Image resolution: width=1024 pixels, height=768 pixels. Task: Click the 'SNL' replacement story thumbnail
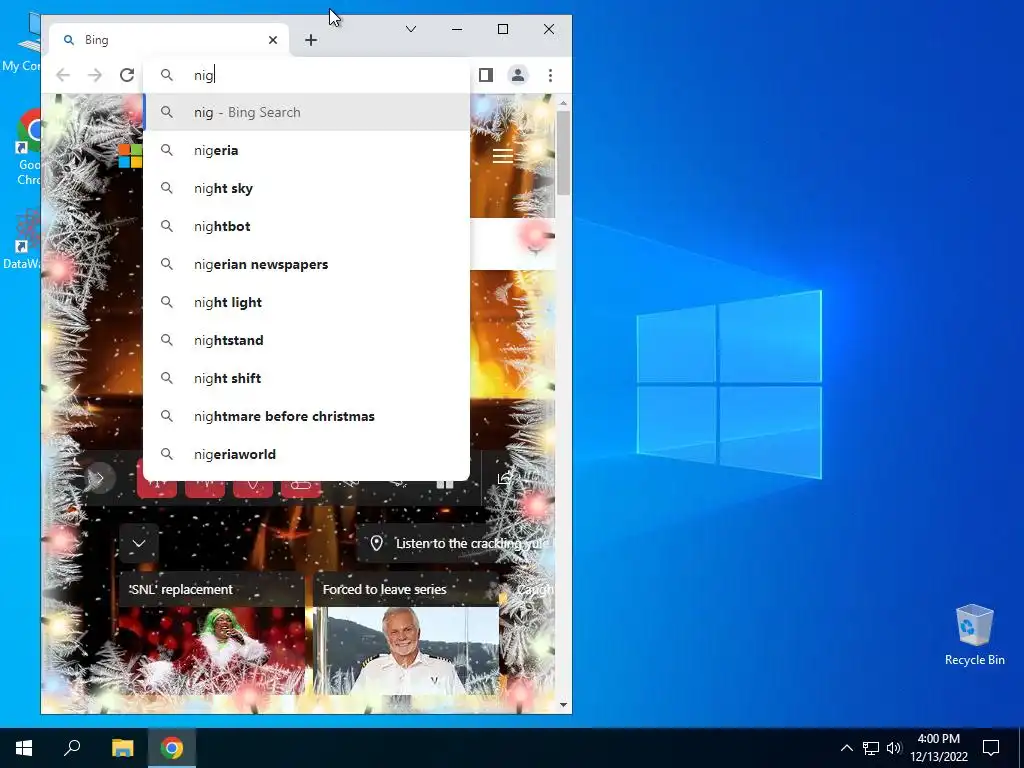pos(212,650)
